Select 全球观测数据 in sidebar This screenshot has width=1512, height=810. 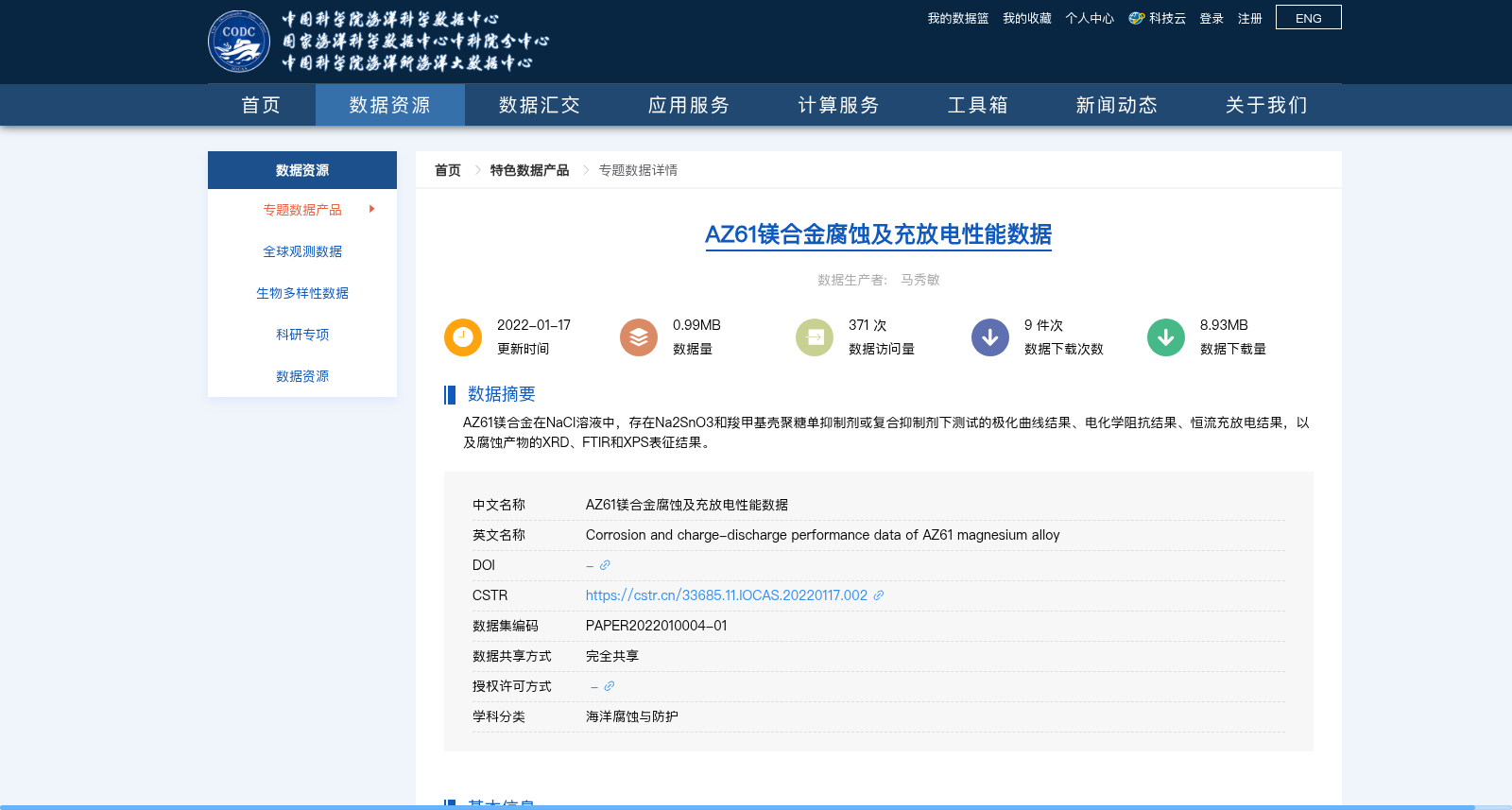click(302, 251)
